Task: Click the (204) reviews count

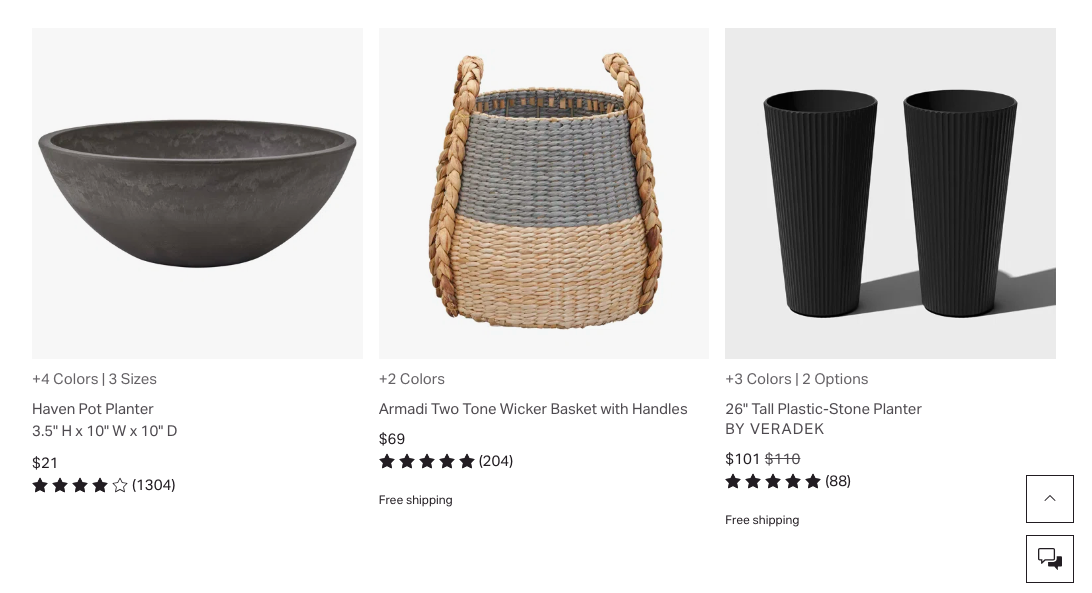Action: pyautogui.click(x=496, y=461)
